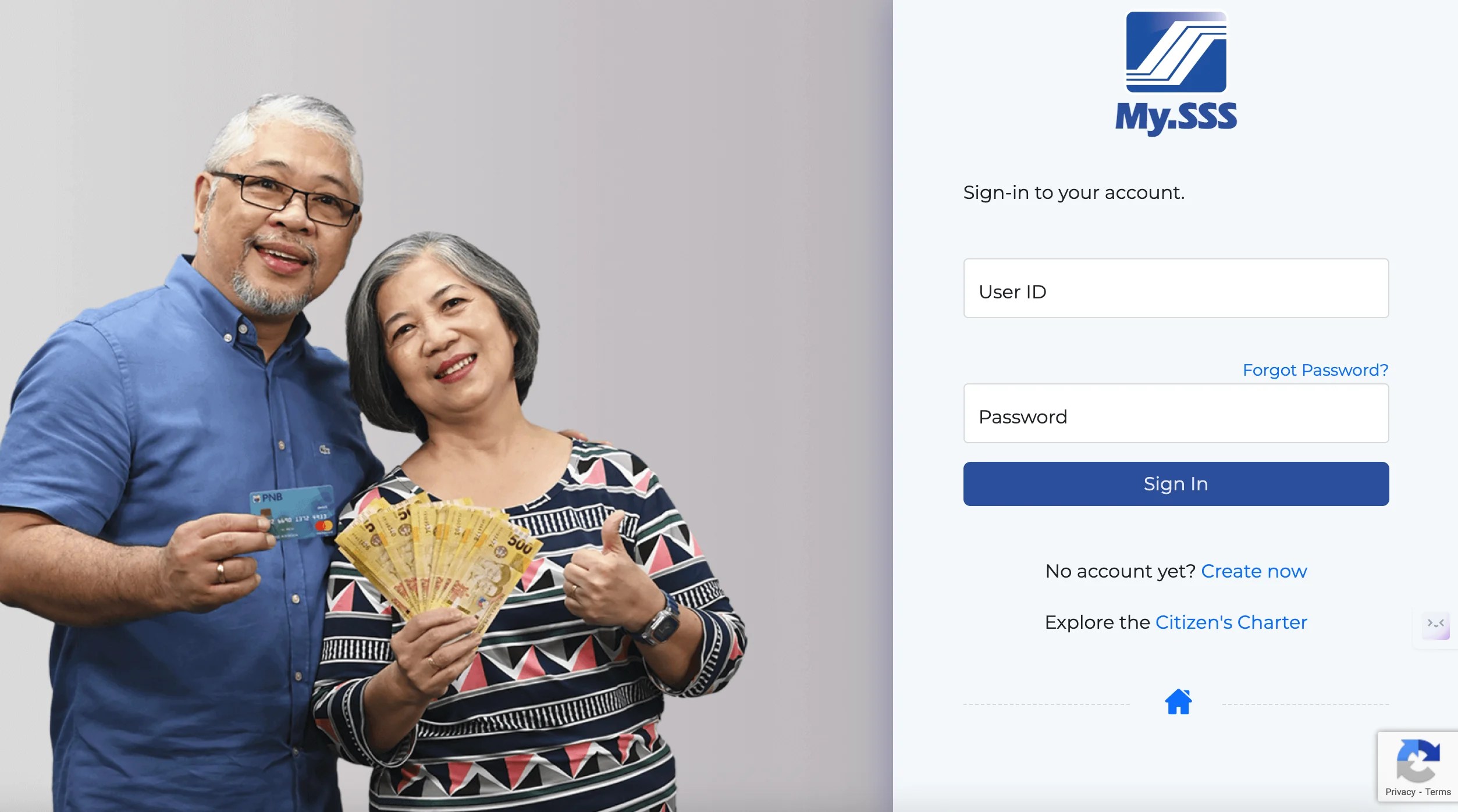
Task: Click the reCAPTCHA badge logo
Action: (x=1418, y=761)
